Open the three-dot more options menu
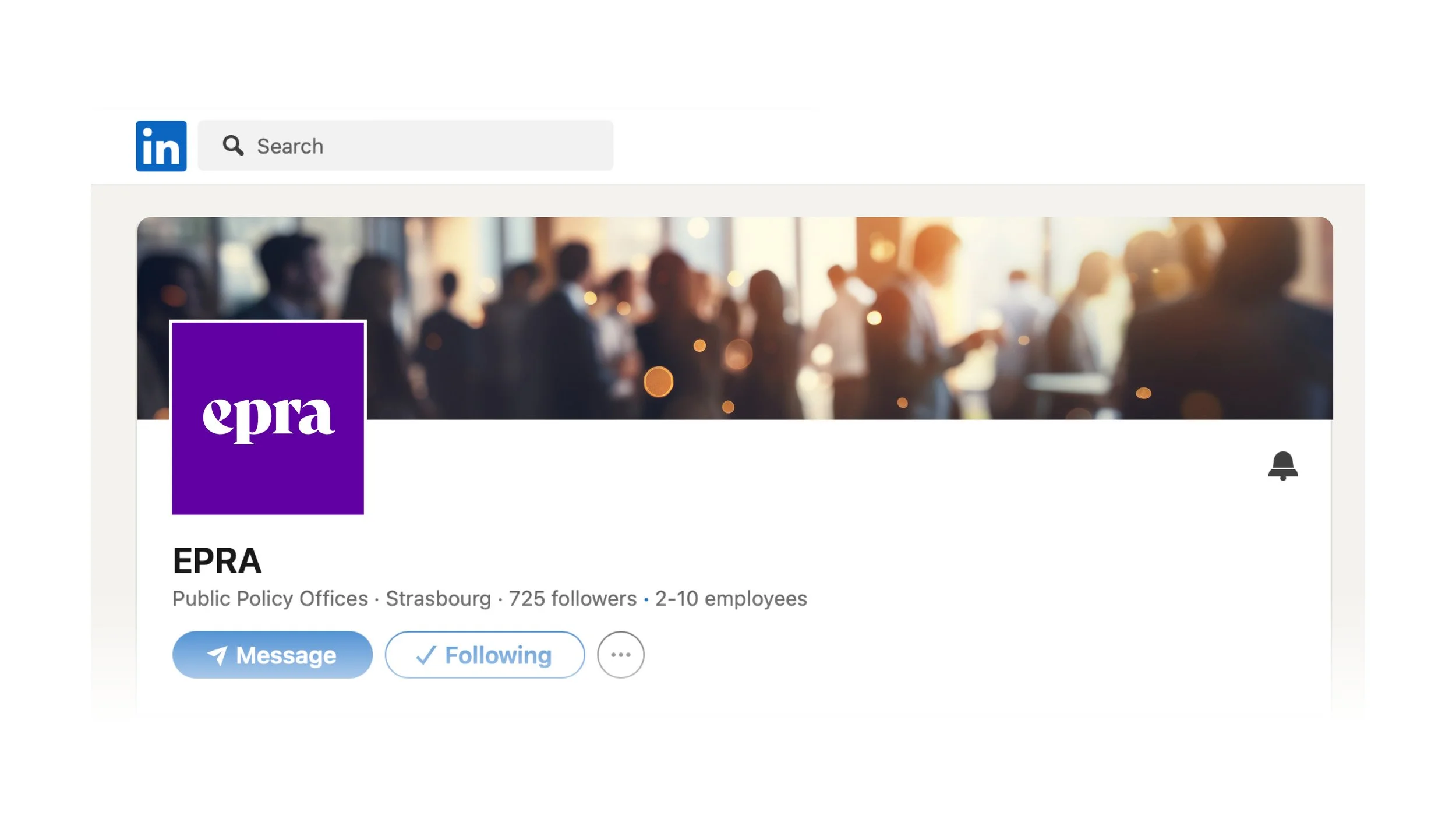Image resolution: width=1456 pixels, height=819 pixels. point(621,655)
